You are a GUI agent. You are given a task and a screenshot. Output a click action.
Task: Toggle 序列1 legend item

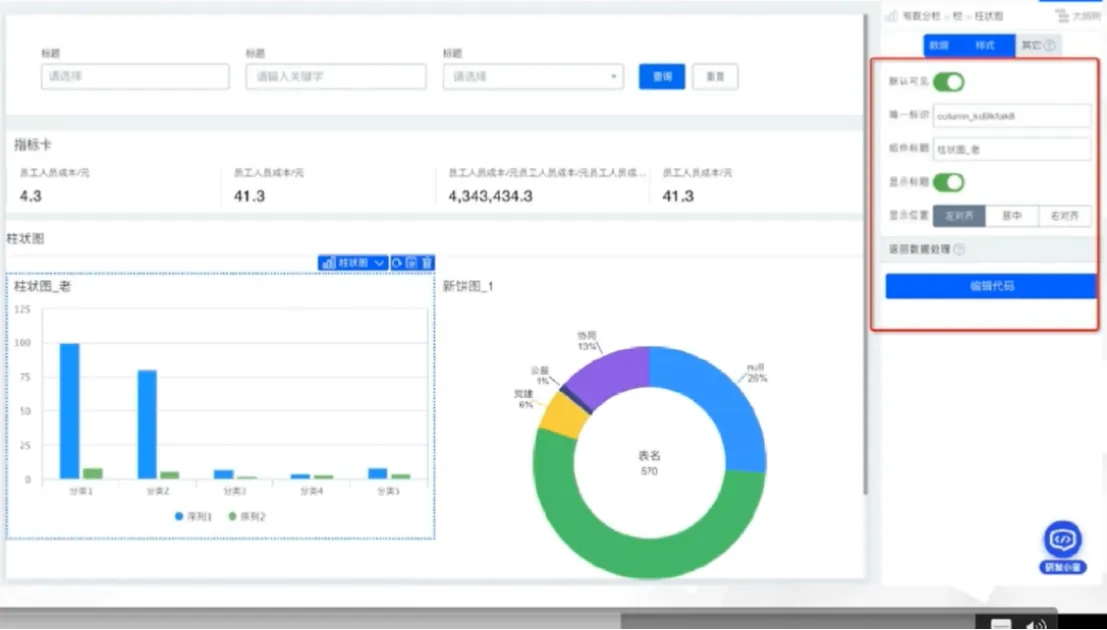coord(193,516)
